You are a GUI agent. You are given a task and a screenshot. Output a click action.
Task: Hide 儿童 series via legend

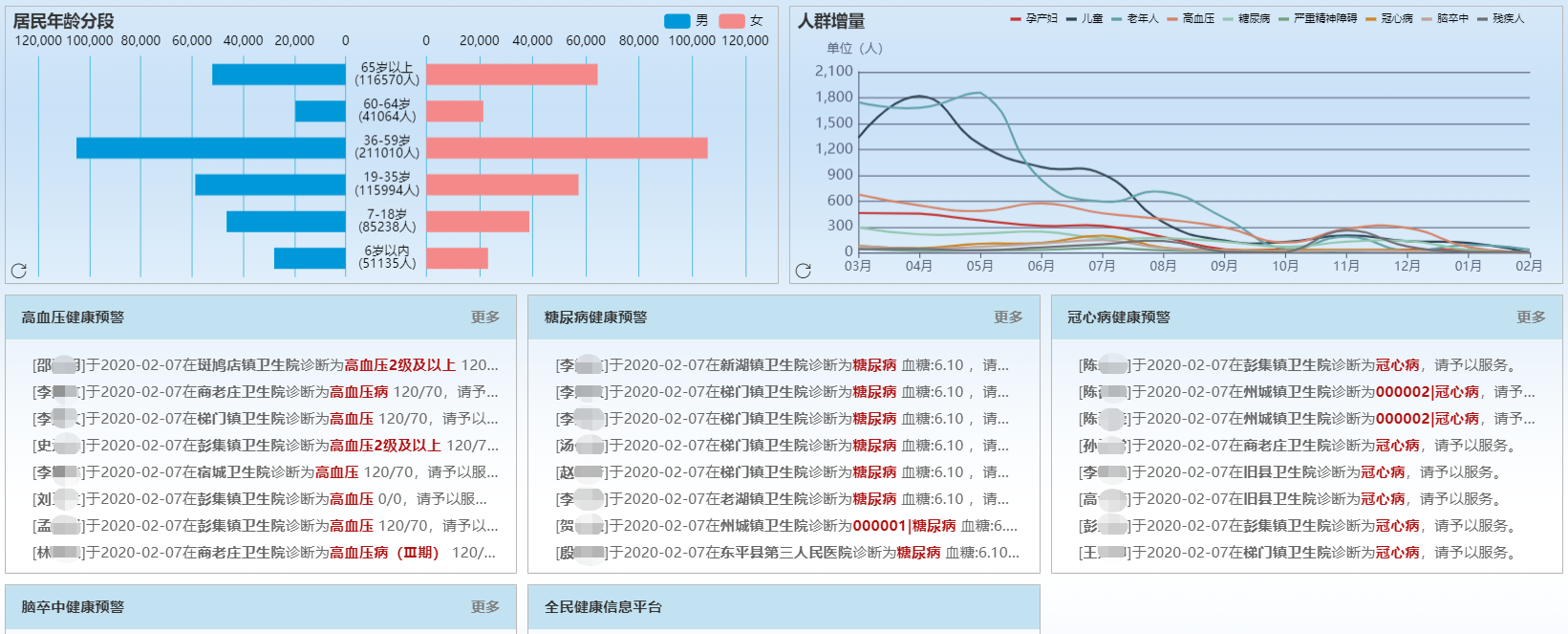[1085, 18]
